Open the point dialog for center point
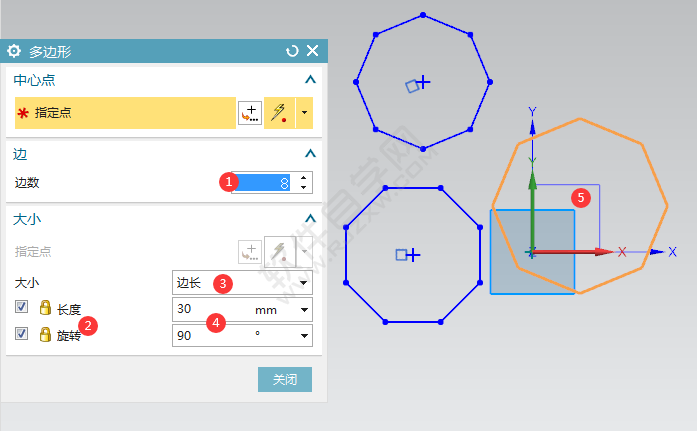 tap(250, 113)
